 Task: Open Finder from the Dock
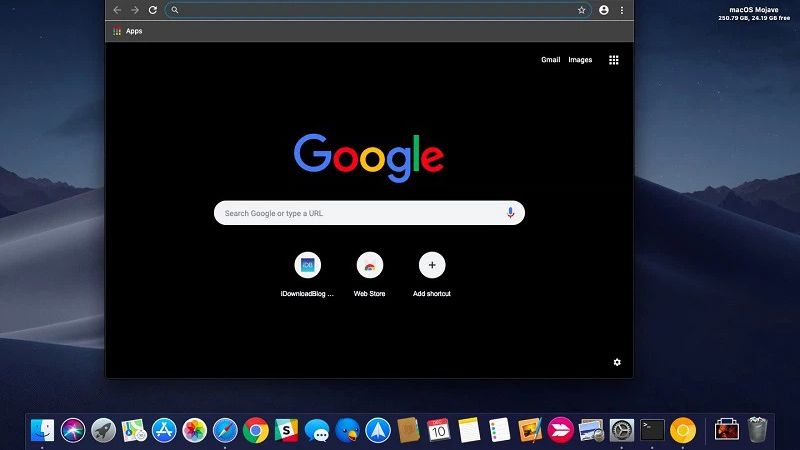pos(42,430)
